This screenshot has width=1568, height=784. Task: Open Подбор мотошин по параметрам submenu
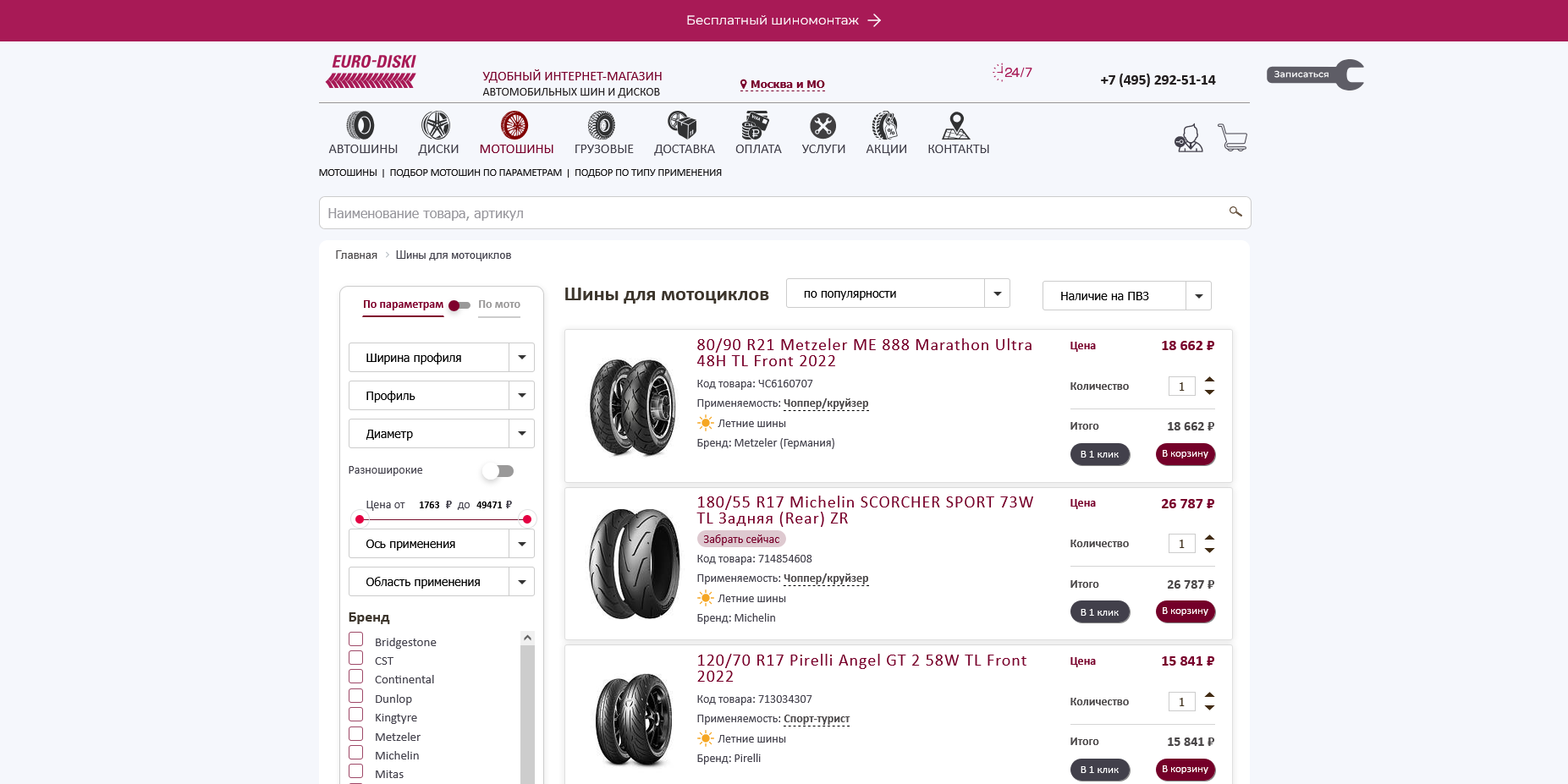click(476, 173)
